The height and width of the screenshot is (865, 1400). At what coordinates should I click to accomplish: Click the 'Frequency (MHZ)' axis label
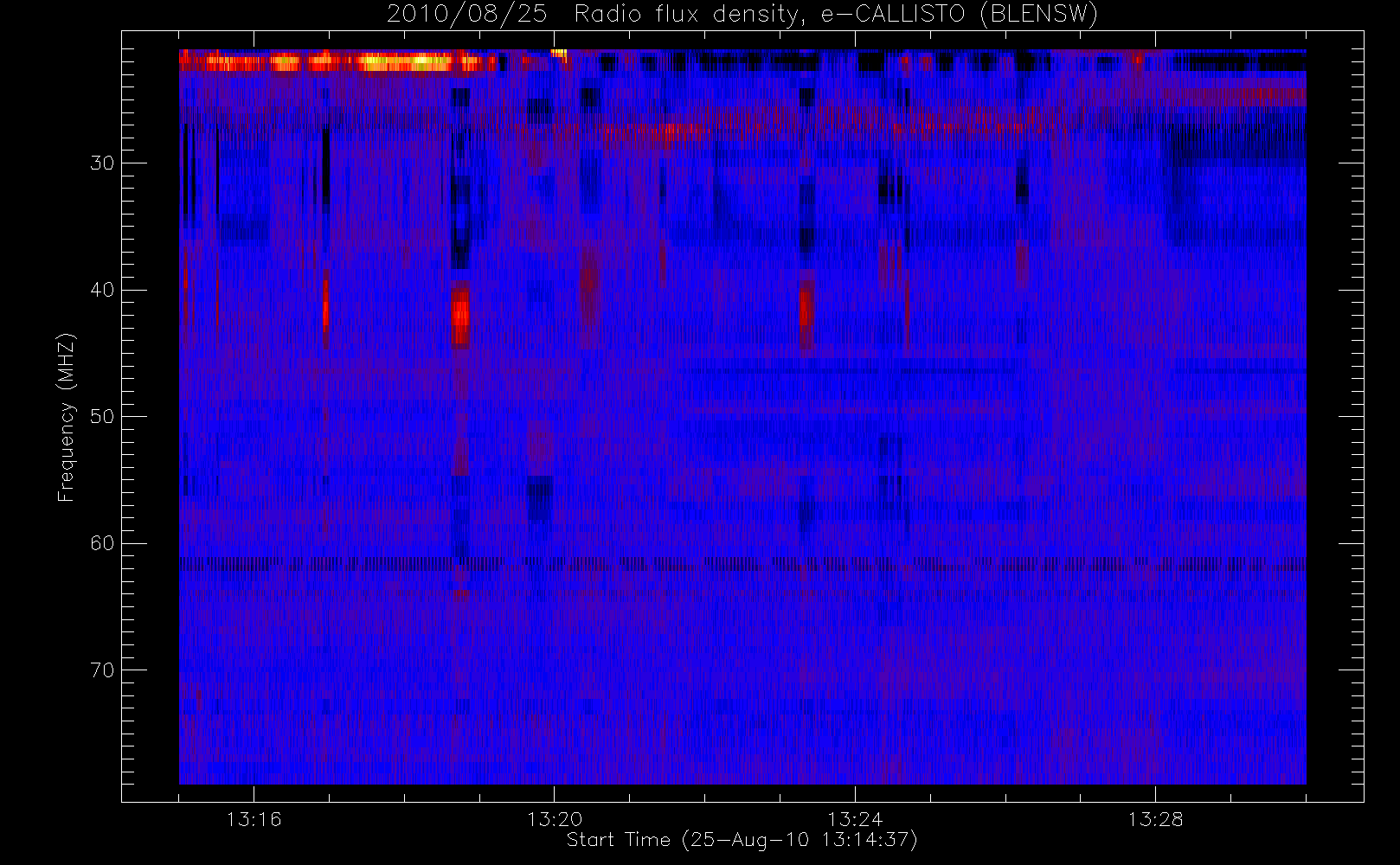point(67,417)
